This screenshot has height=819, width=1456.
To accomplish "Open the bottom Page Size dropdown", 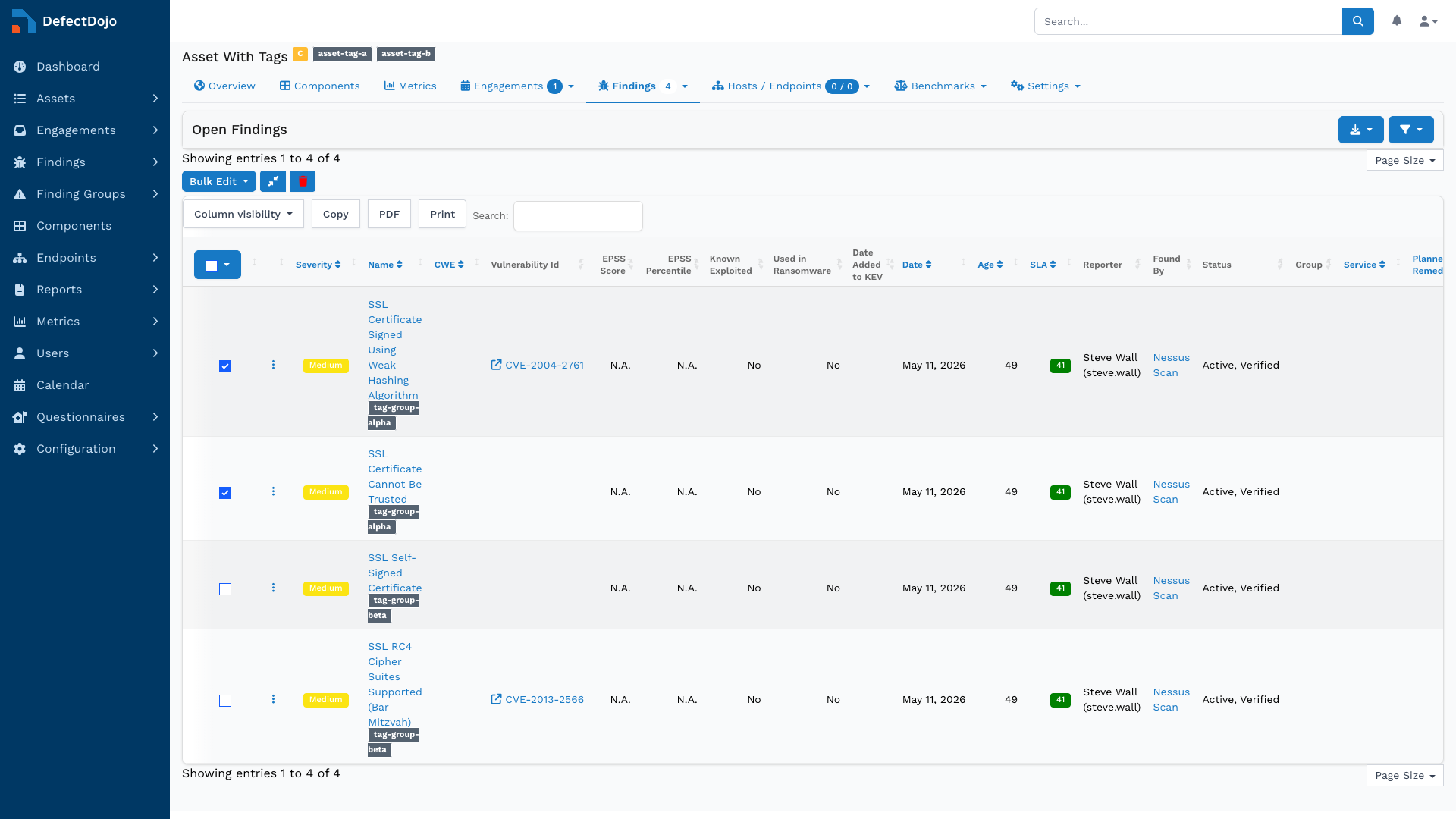I will (1404, 776).
